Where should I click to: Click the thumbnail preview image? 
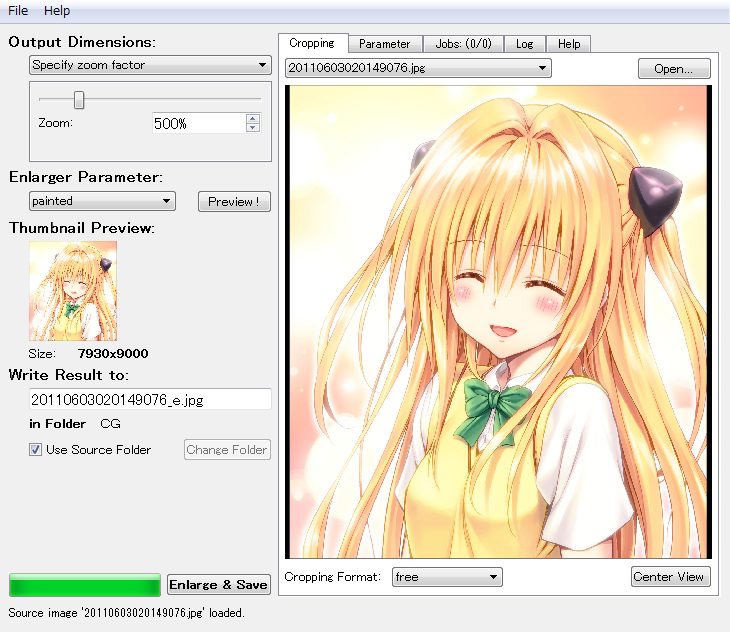point(73,291)
